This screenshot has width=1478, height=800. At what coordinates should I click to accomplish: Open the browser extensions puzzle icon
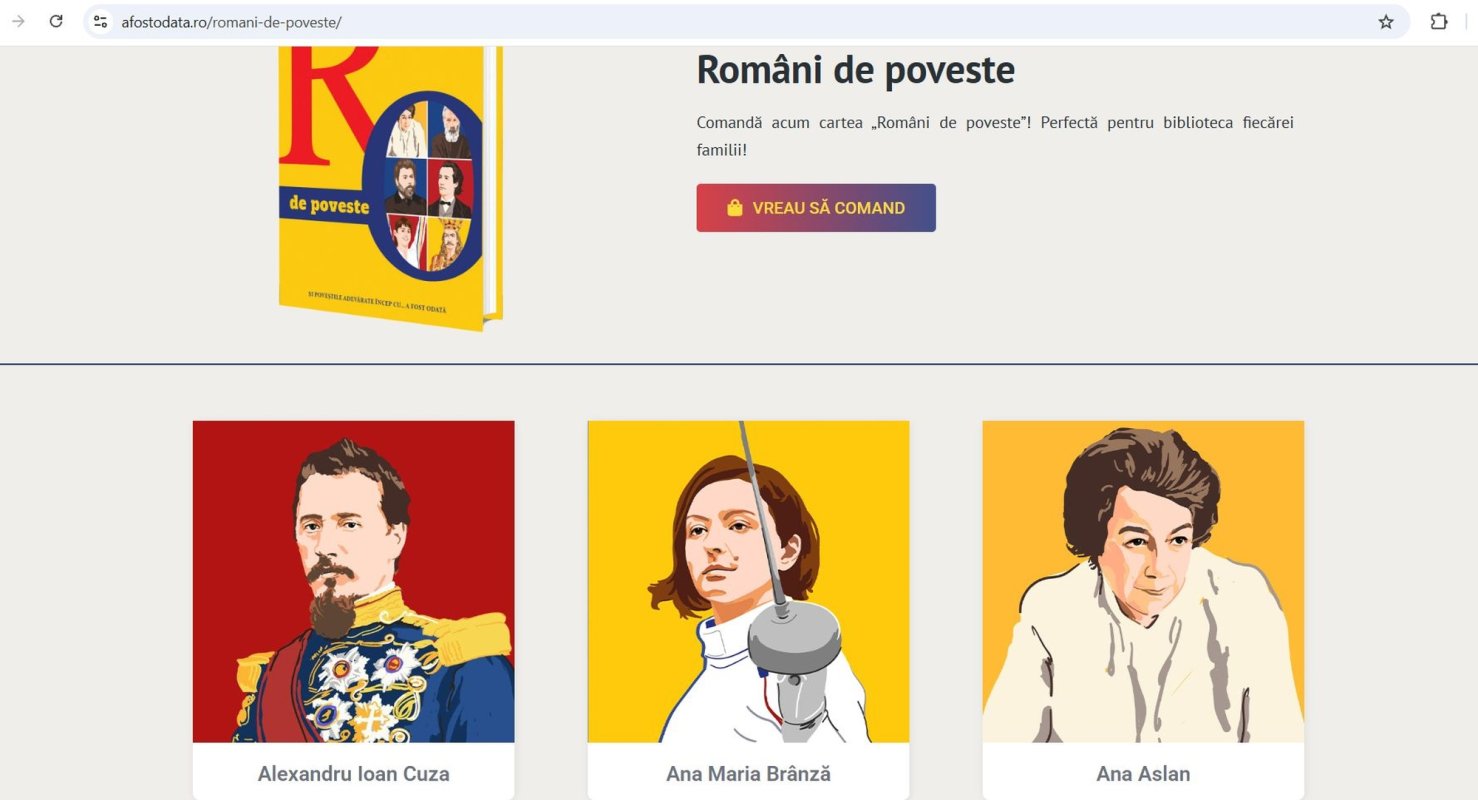[x=1439, y=22]
